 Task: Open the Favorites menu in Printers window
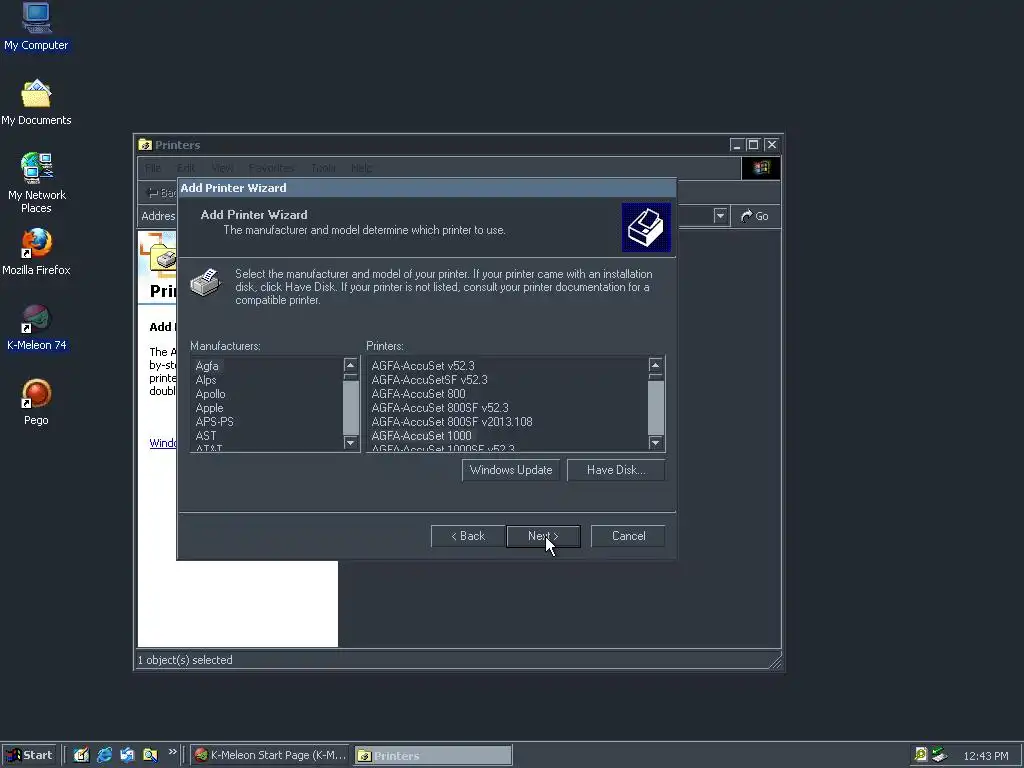click(272, 168)
